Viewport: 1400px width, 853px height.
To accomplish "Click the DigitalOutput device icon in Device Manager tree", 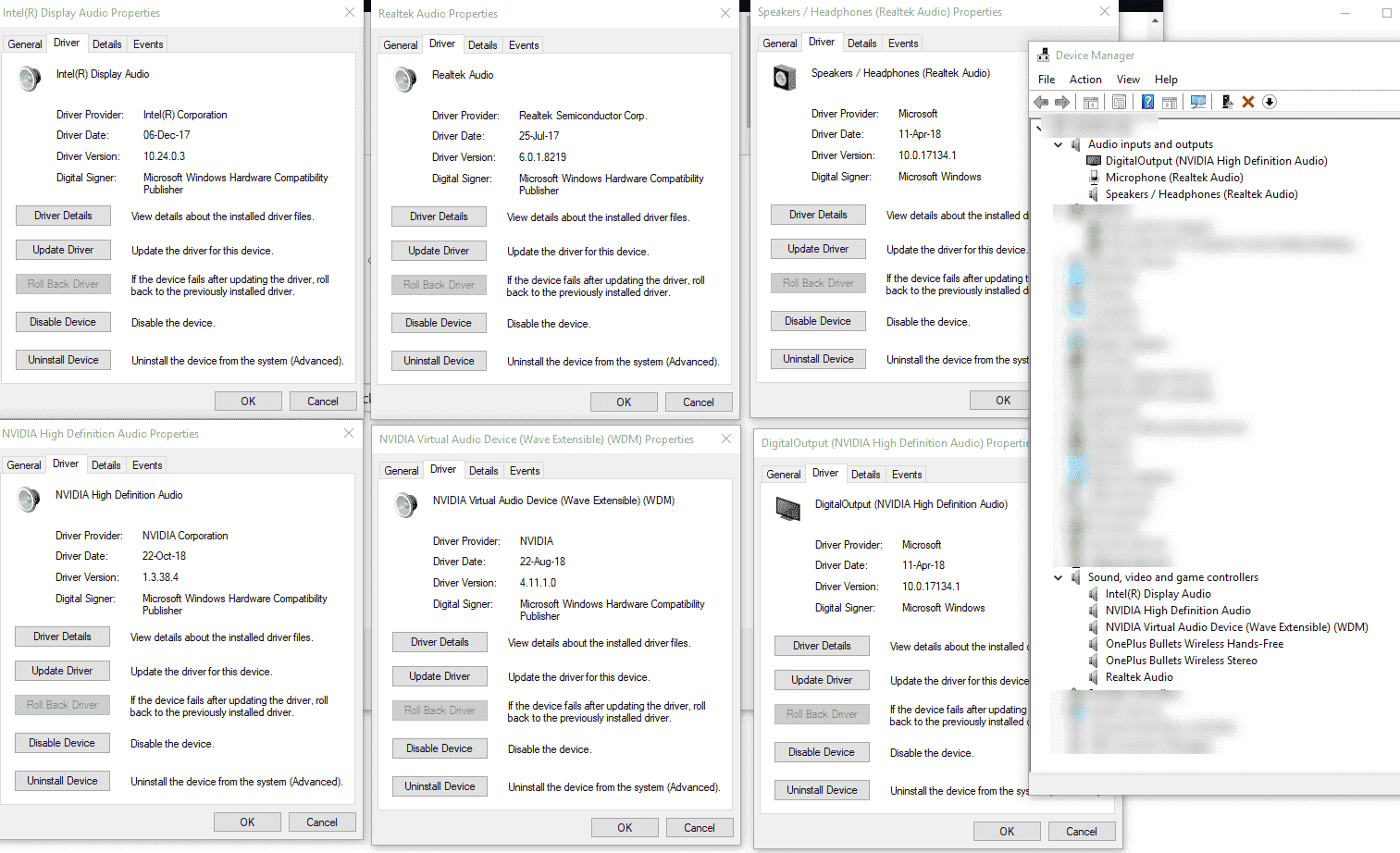I will click(x=1094, y=161).
